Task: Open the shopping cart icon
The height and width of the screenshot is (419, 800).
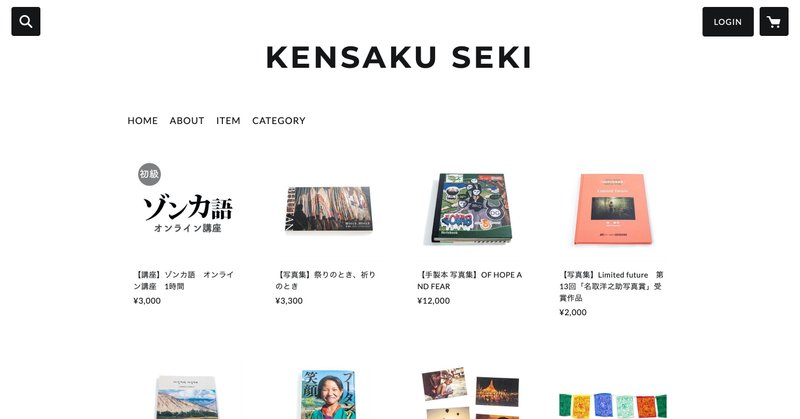Action: (x=773, y=21)
